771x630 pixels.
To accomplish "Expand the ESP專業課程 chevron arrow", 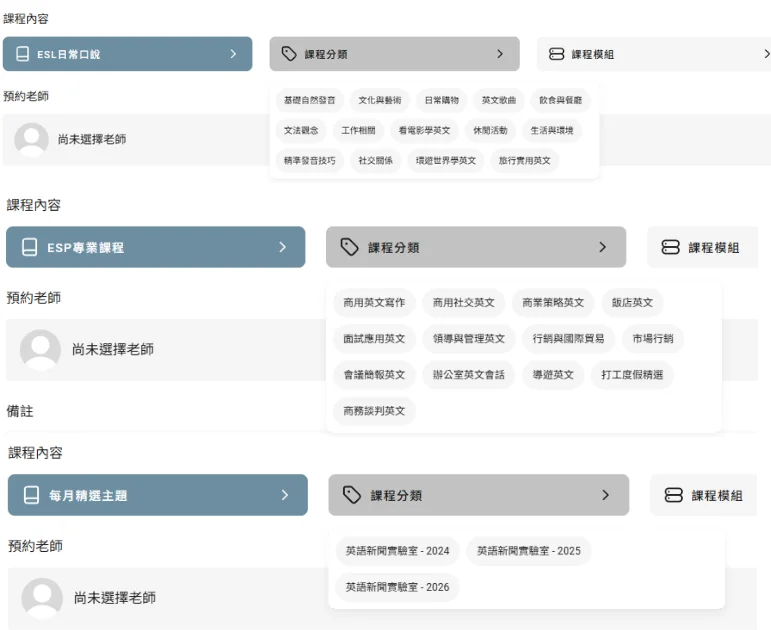I will 283,247.
